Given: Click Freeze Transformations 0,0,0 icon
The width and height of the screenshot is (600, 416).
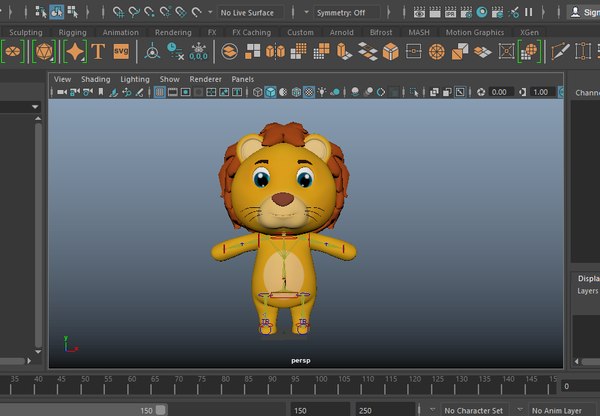Looking at the screenshot, I should (x=198, y=51).
